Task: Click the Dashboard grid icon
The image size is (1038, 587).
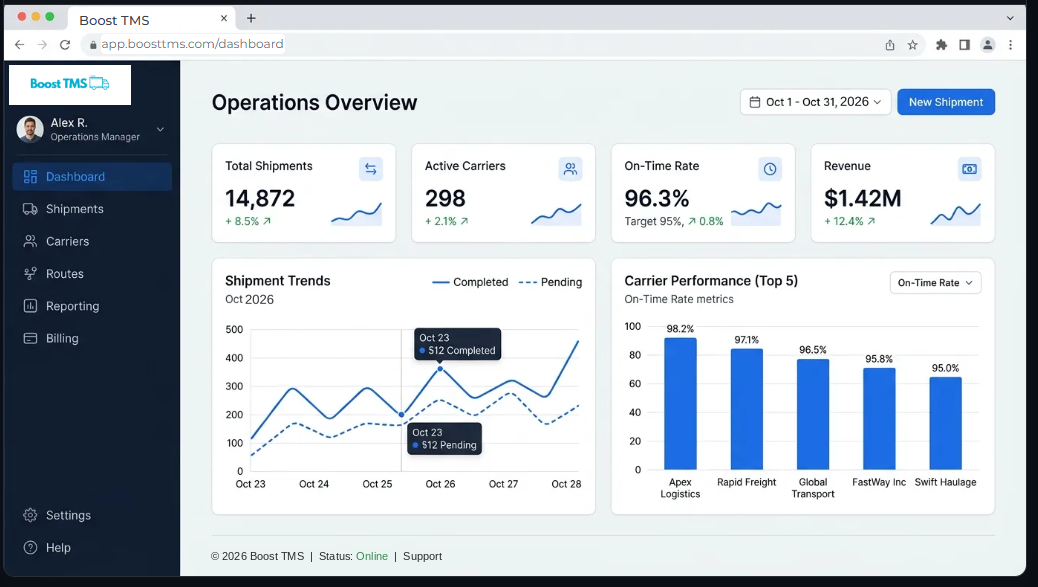Action: tap(30, 177)
